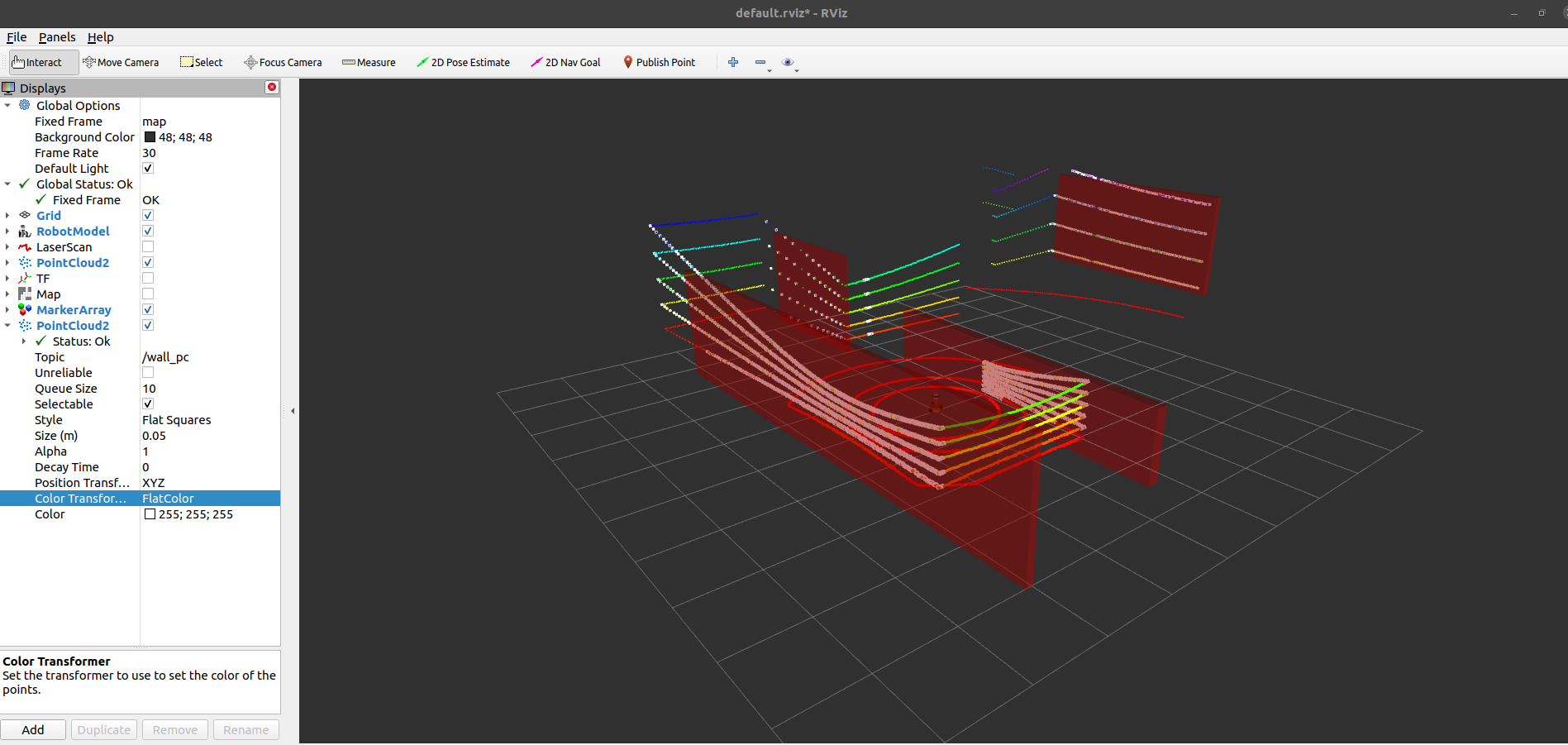The height and width of the screenshot is (745, 1568).
Task: Select the Move Camera tool
Action: (121, 62)
